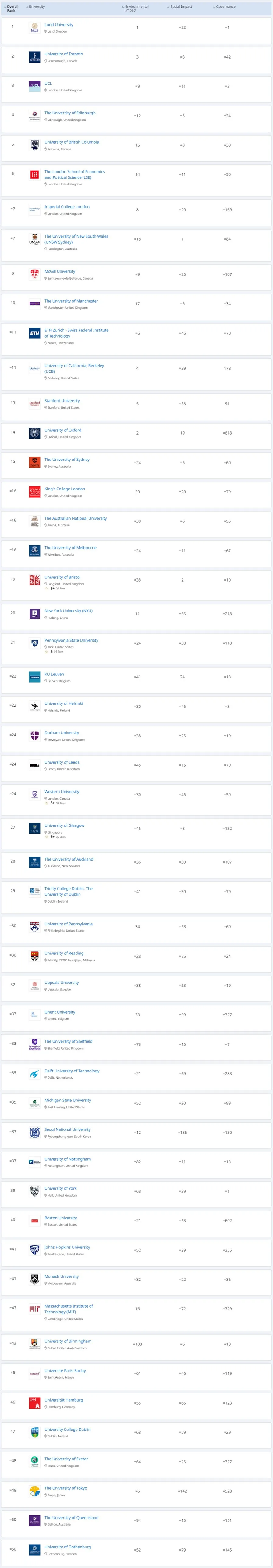This screenshot has height=1568, width=273.
Task: Click the University of Bristol logo
Action: coord(35,581)
